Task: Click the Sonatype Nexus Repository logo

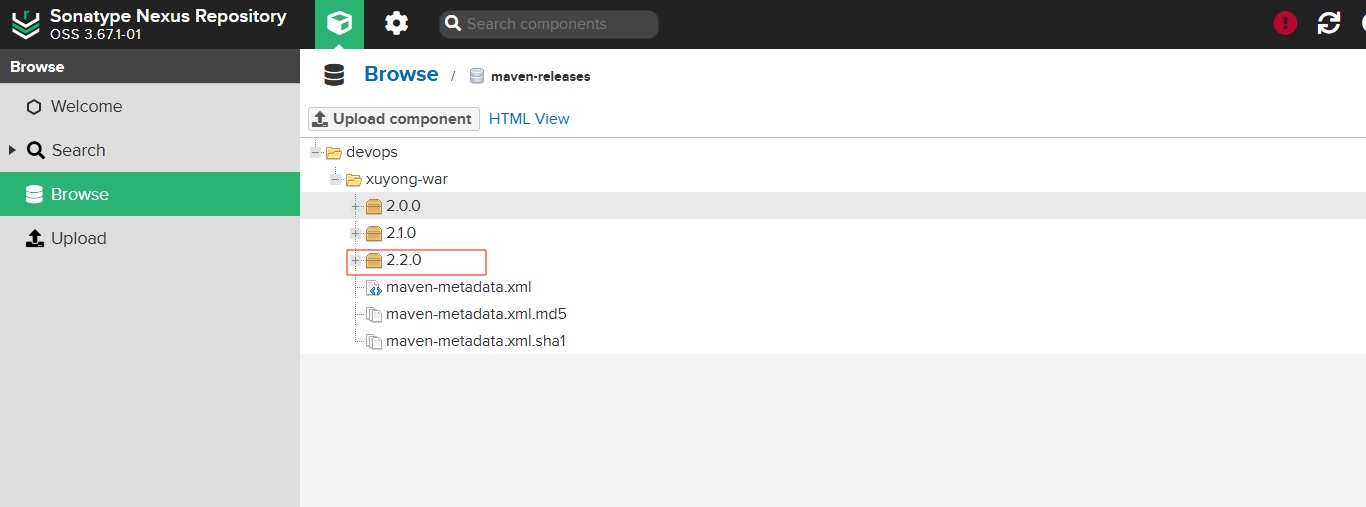Action: (x=25, y=24)
